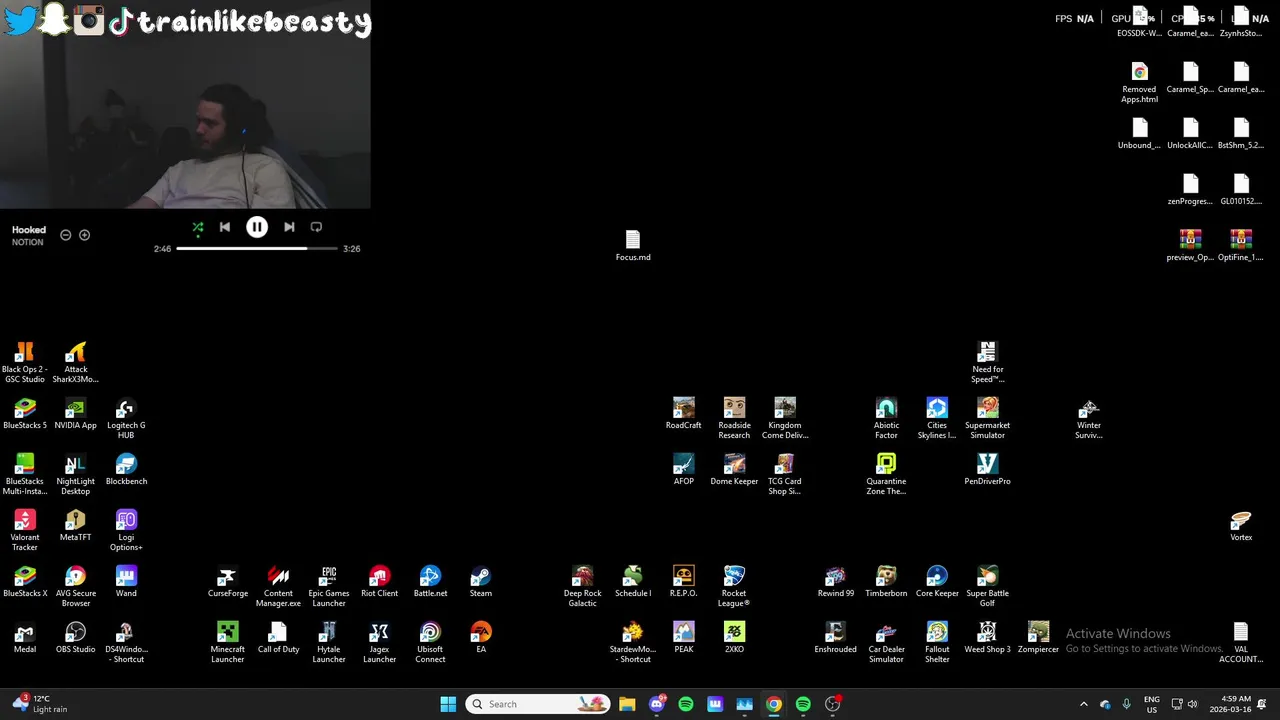Select the Focus.md file on desktop
1280x720 pixels.
(633, 245)
